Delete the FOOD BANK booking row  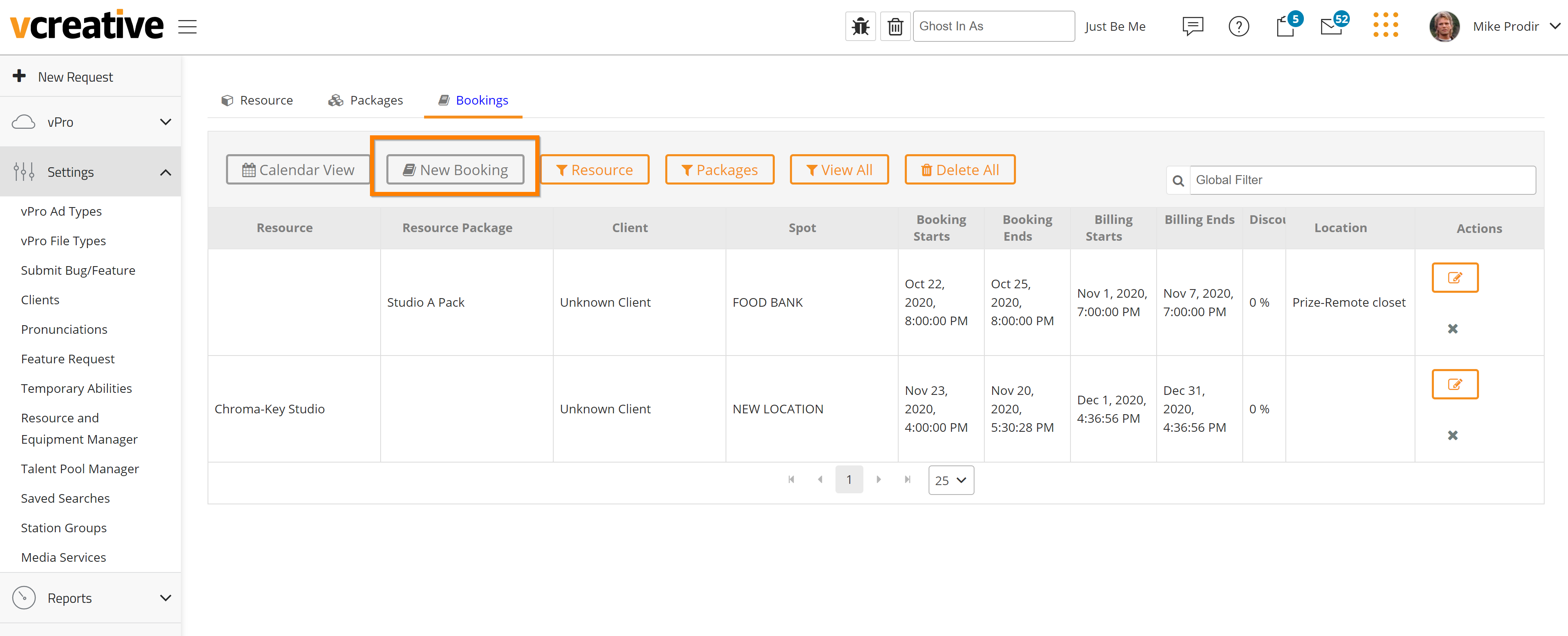tap(1452, 328)
